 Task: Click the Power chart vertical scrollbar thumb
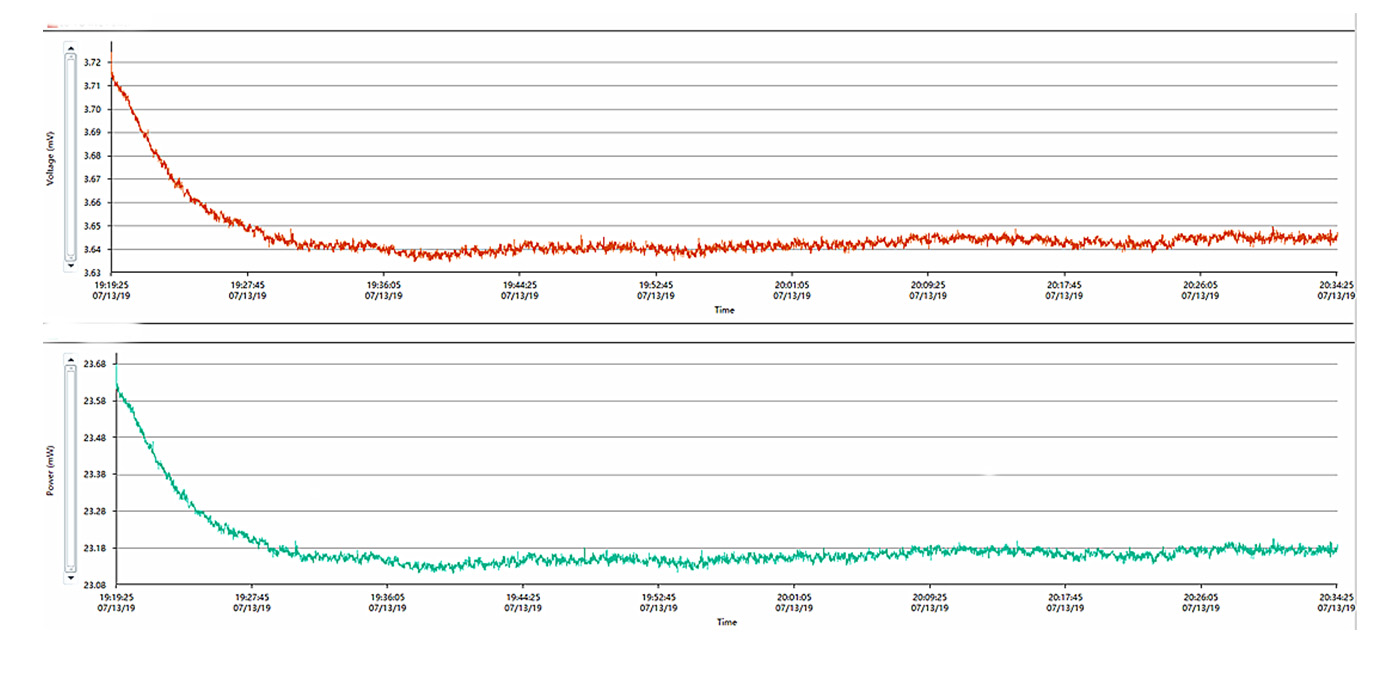coord(70,468)
